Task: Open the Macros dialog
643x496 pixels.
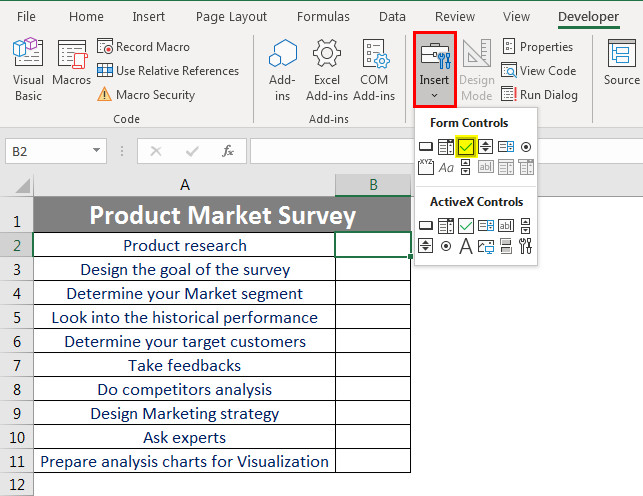Action: click(x=71, y=62)
